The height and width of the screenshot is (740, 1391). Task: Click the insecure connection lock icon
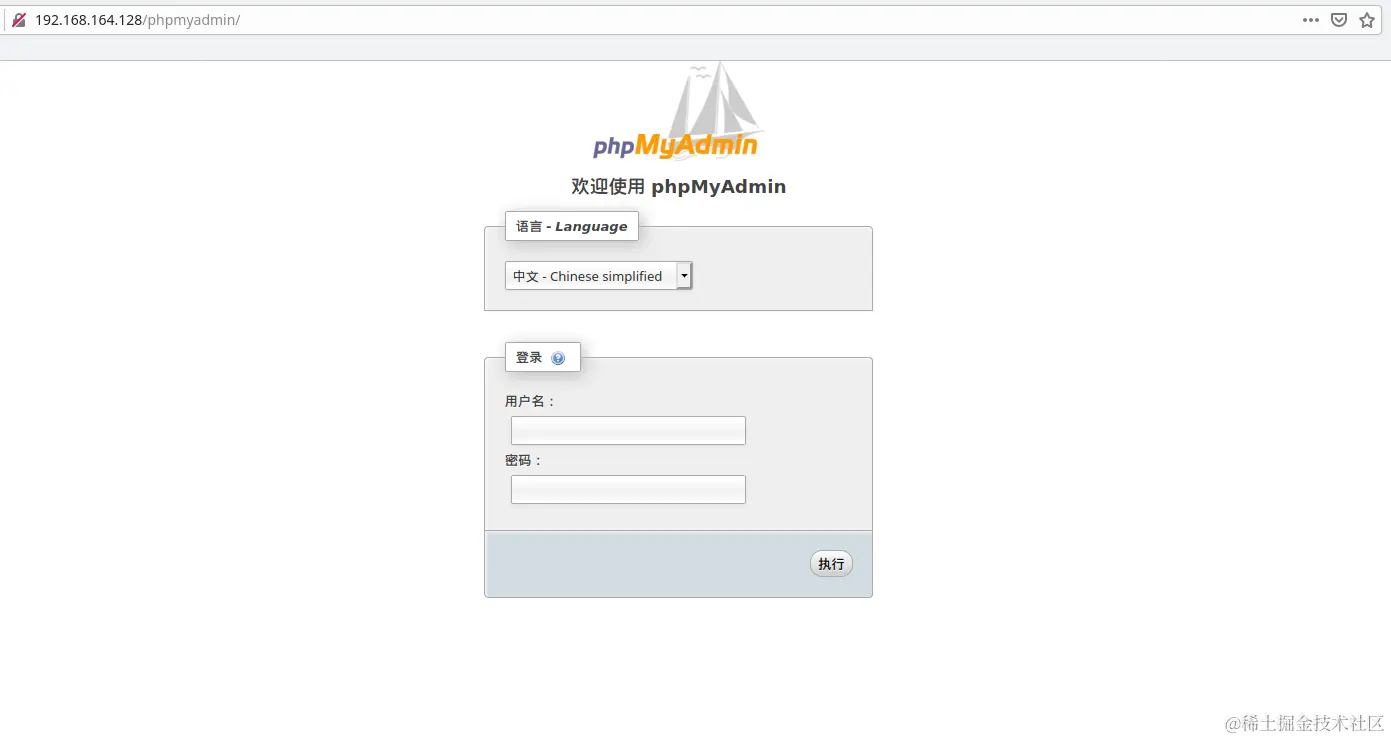[x=19, y=20]
